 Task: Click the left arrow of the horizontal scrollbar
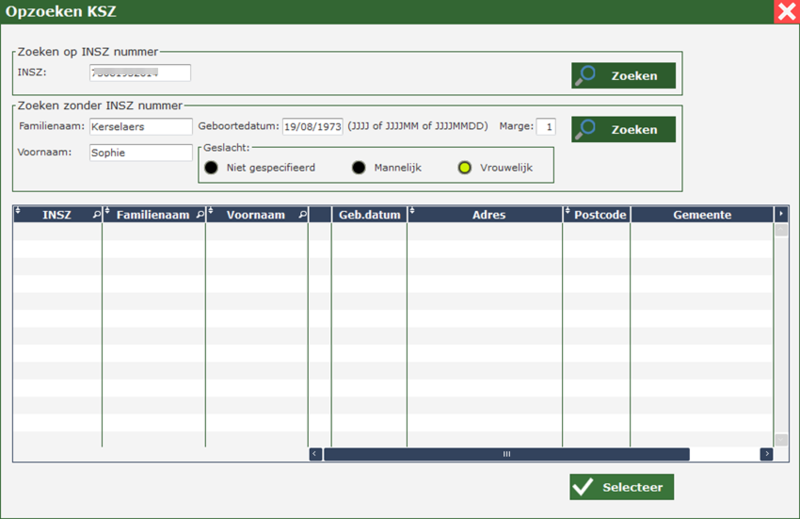pyautogui.click(x=316, y=454)
